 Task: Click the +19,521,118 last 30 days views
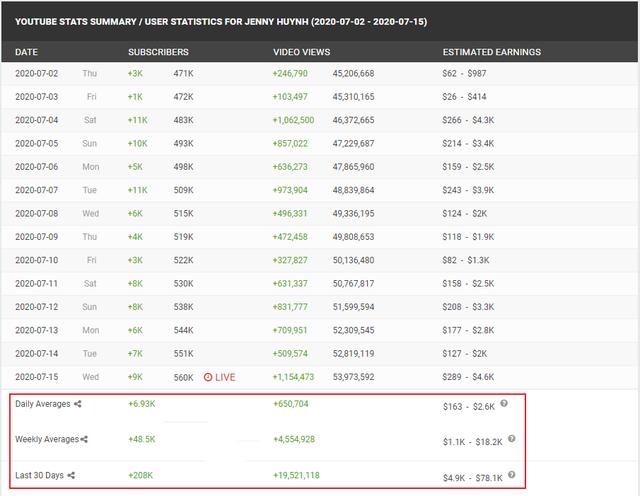tap(296, 476)
